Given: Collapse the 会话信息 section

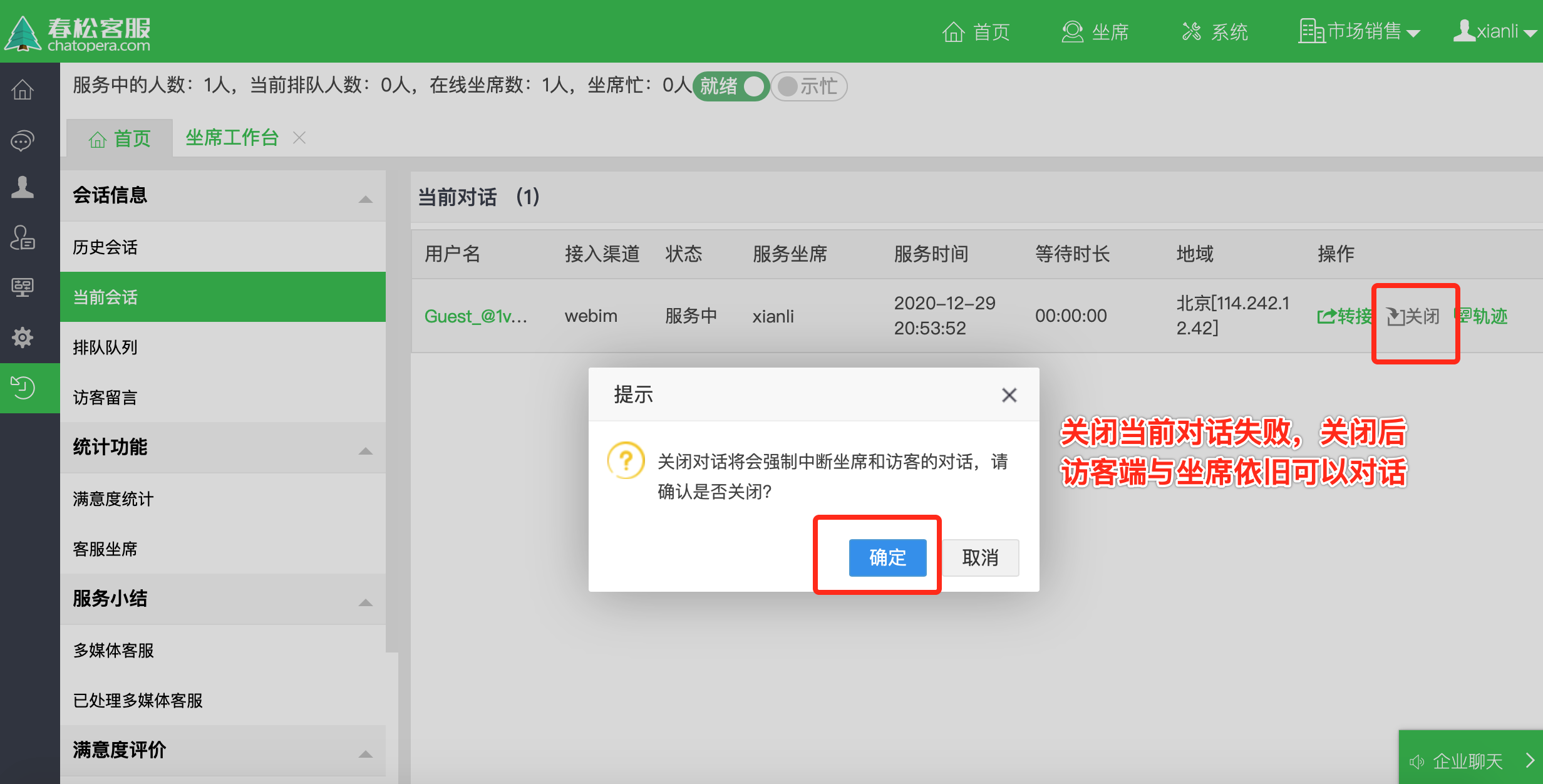Looking at the screenshot, I should click(366, 198).
